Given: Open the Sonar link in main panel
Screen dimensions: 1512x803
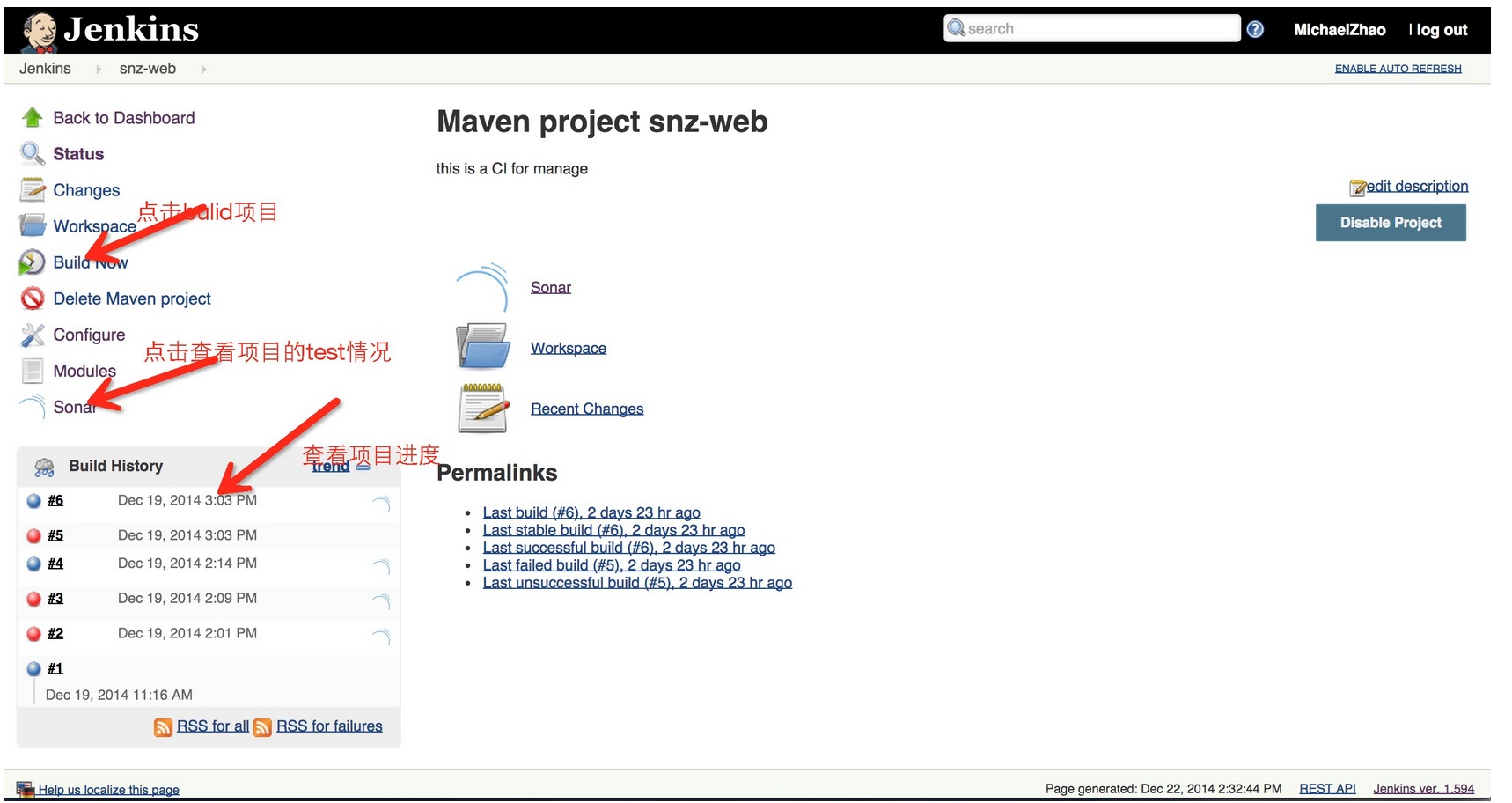Looking at the screenshot, I should click(x=551, y=288).
